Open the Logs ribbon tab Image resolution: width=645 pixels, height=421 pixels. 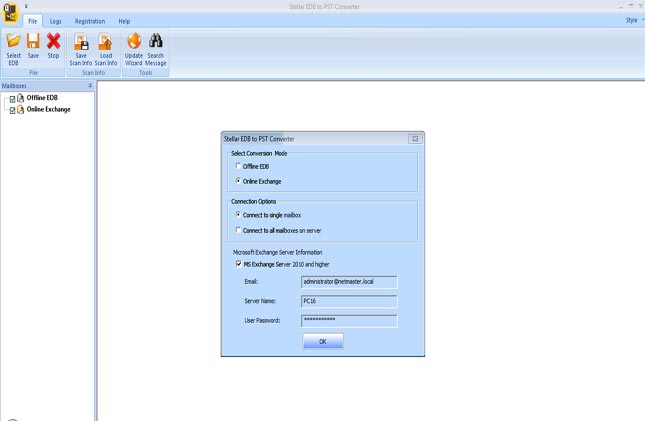pyautogui.click(x=56, y=21)
